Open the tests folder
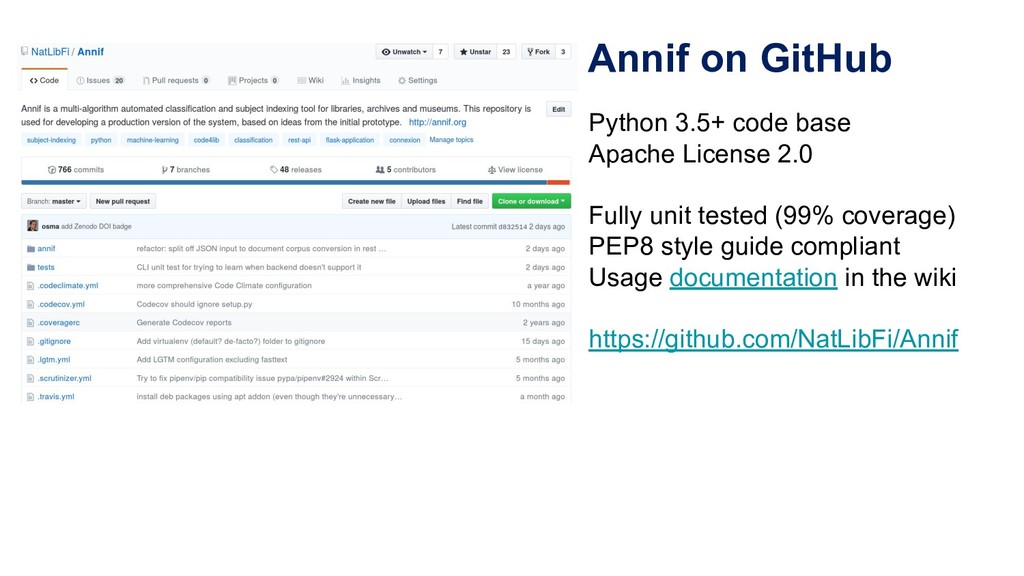 (x=46, y=267)
